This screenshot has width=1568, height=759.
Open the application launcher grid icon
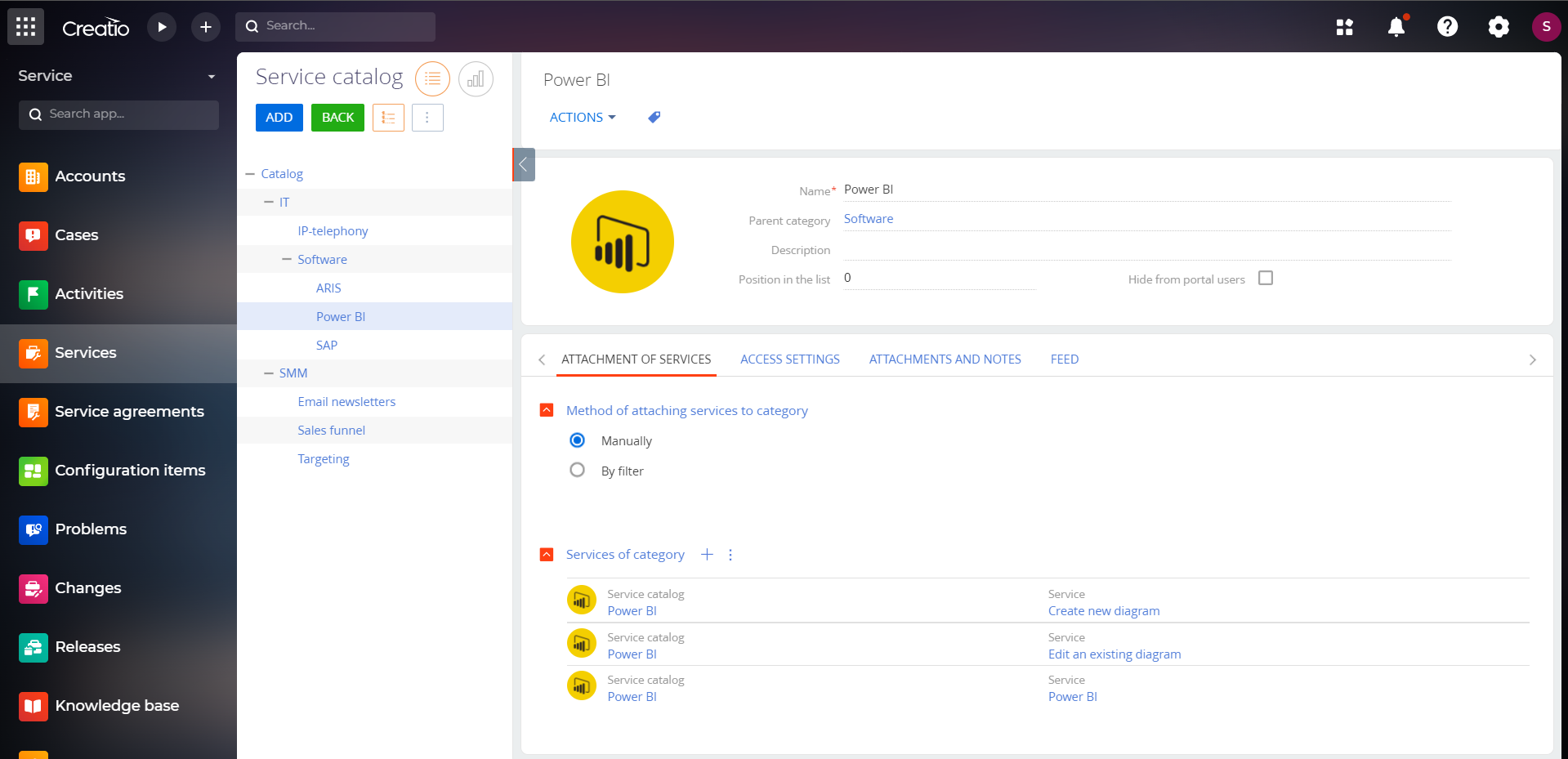click(25, 27)
